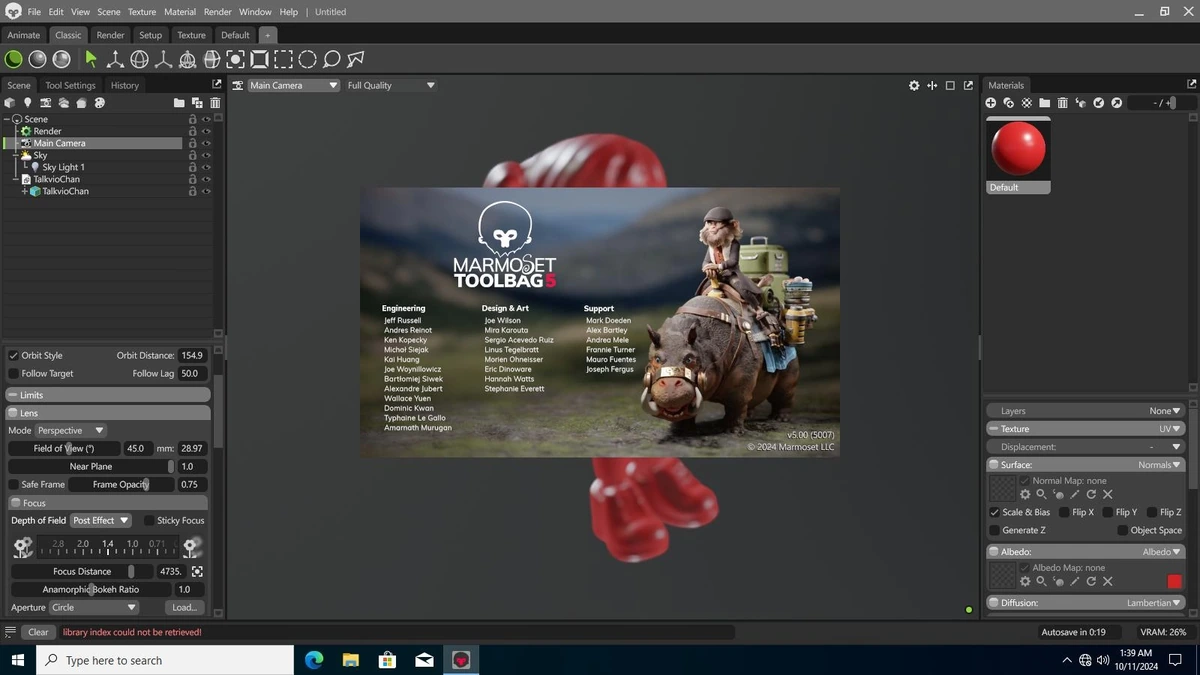
Task: Open the Texture menu
Action: point(142,12)
